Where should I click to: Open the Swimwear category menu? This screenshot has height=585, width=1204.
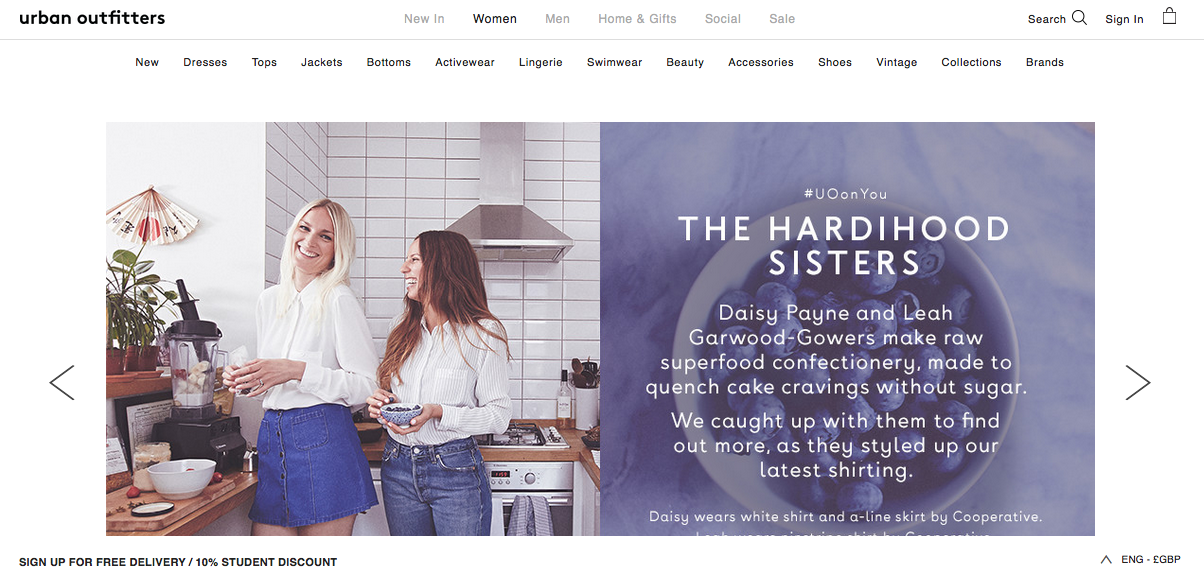click(615, 62)
